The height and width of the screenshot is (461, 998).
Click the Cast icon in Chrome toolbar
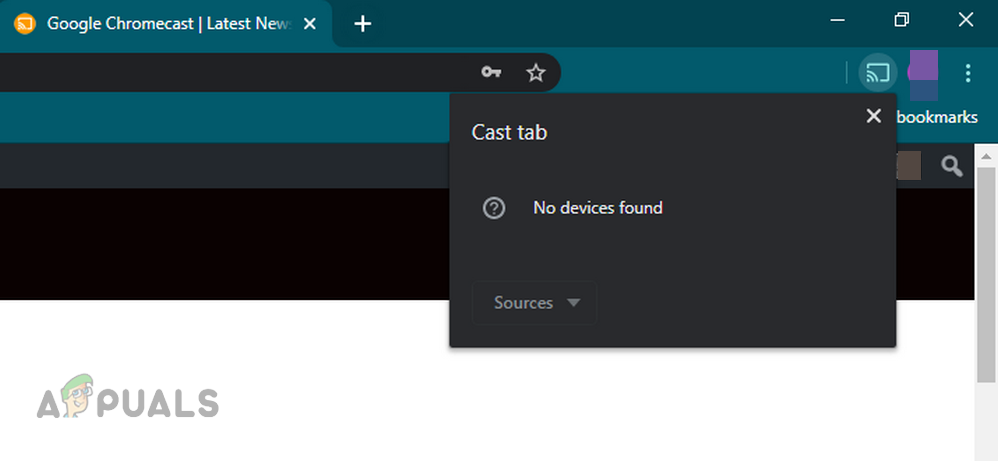pyautogui.click(x=878, y=73)
